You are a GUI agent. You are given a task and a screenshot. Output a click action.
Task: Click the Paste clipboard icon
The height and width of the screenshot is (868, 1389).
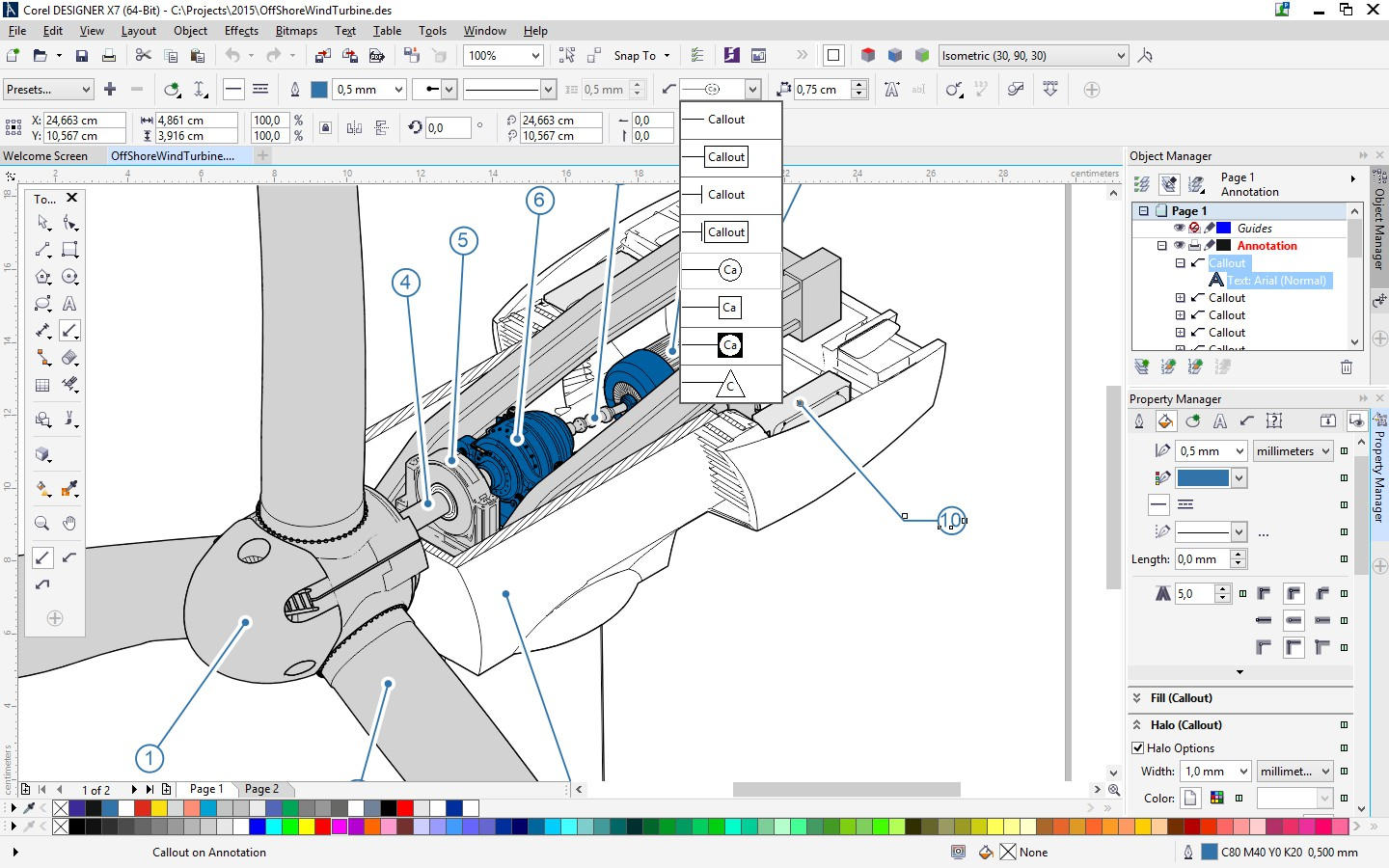pyautogui.click(x=197, y=56)
